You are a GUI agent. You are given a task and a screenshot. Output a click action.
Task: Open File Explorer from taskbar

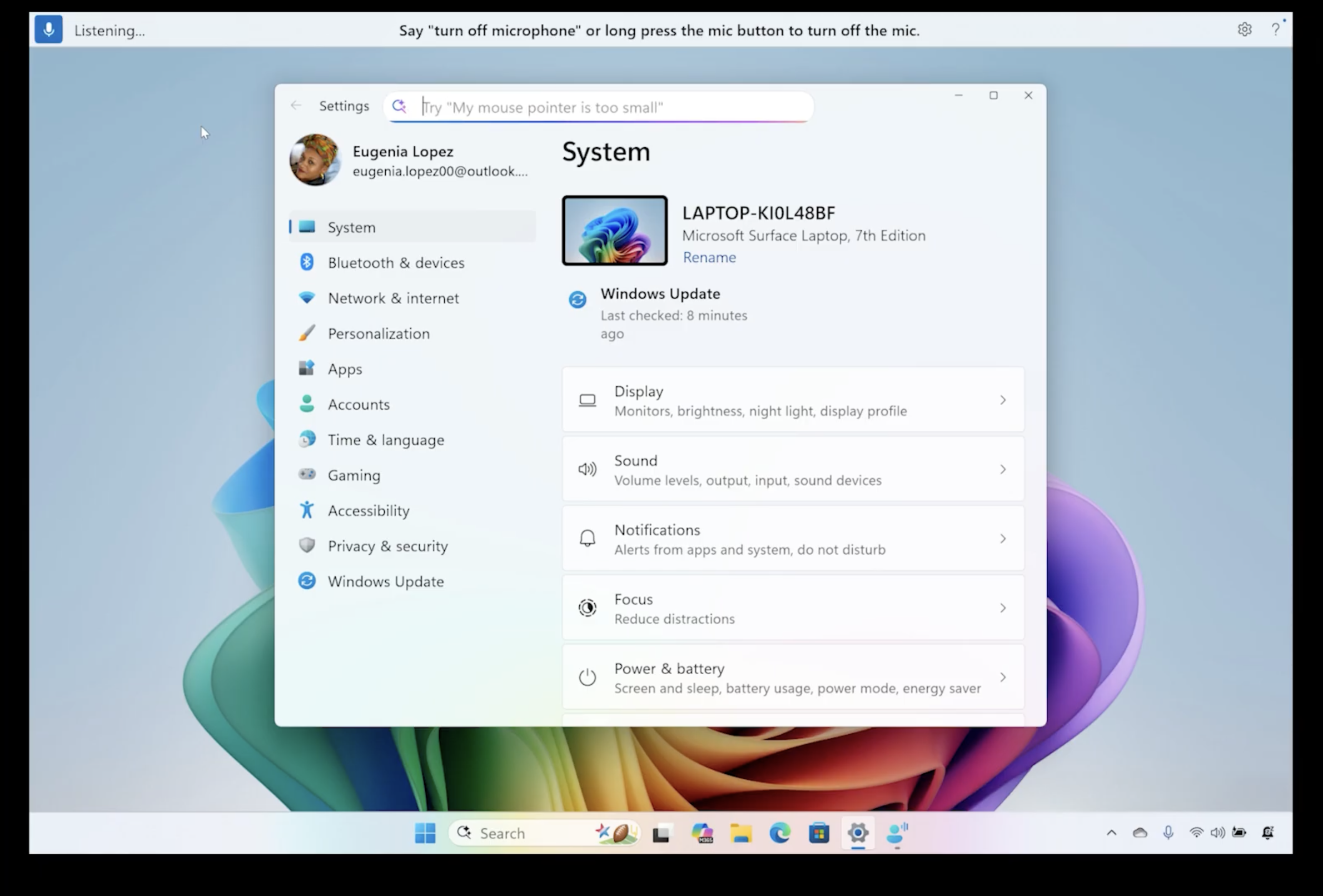pos(741,833)
